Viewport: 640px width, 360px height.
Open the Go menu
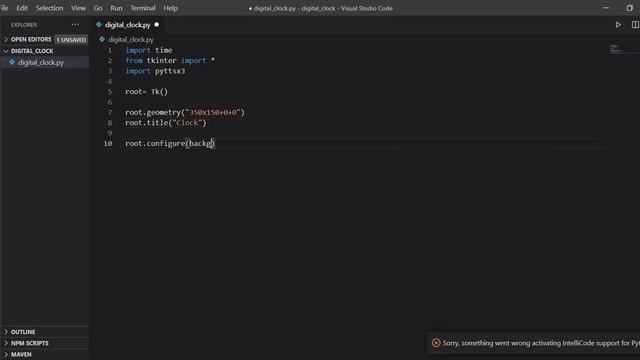(98, 8)
